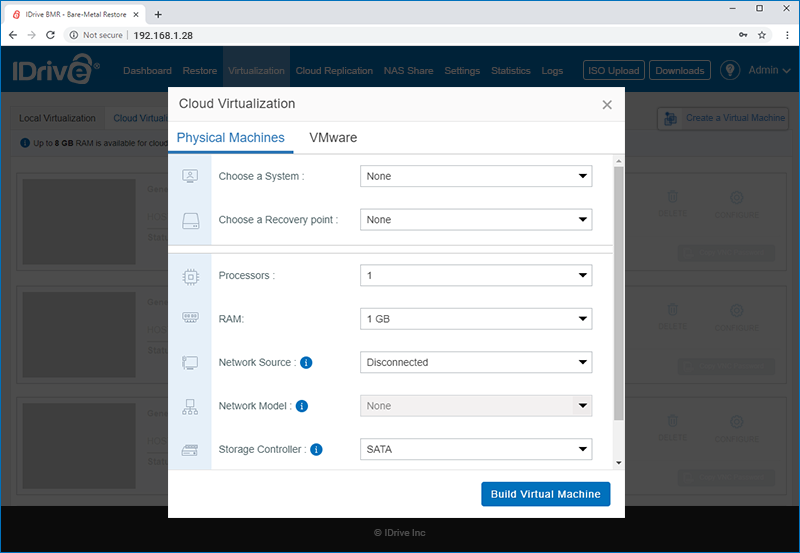Select the Local Virtualization tab

click(x=57, y=118)
